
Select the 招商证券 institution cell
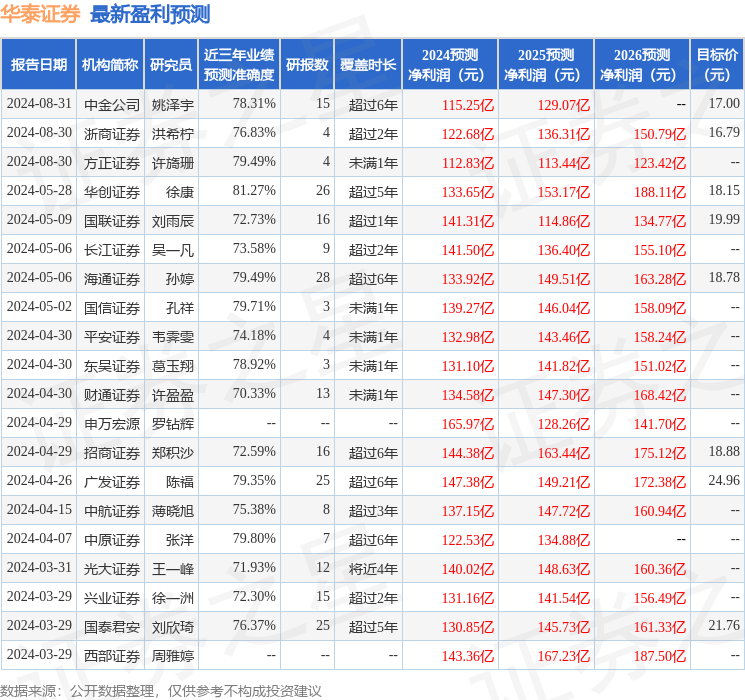click(112, 453)
